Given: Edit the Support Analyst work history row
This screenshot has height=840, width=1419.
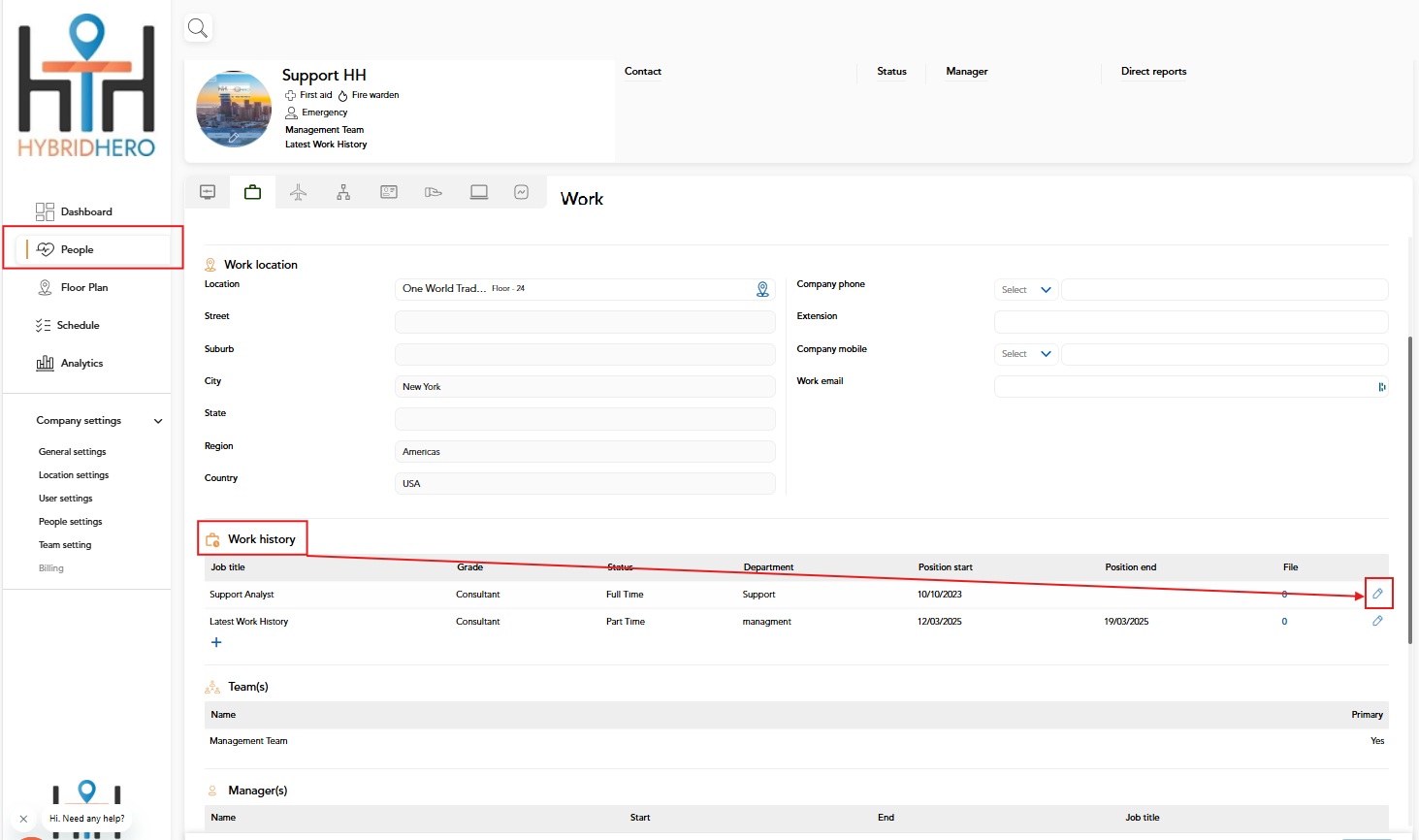Looking at the screenshot, I should tap(1377, 594).
